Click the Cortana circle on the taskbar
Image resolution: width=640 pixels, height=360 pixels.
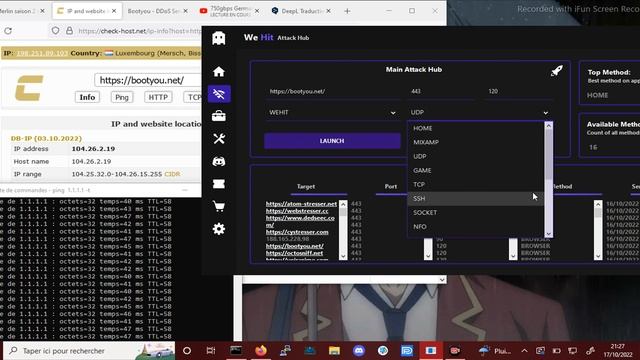[x=187, y=351]
